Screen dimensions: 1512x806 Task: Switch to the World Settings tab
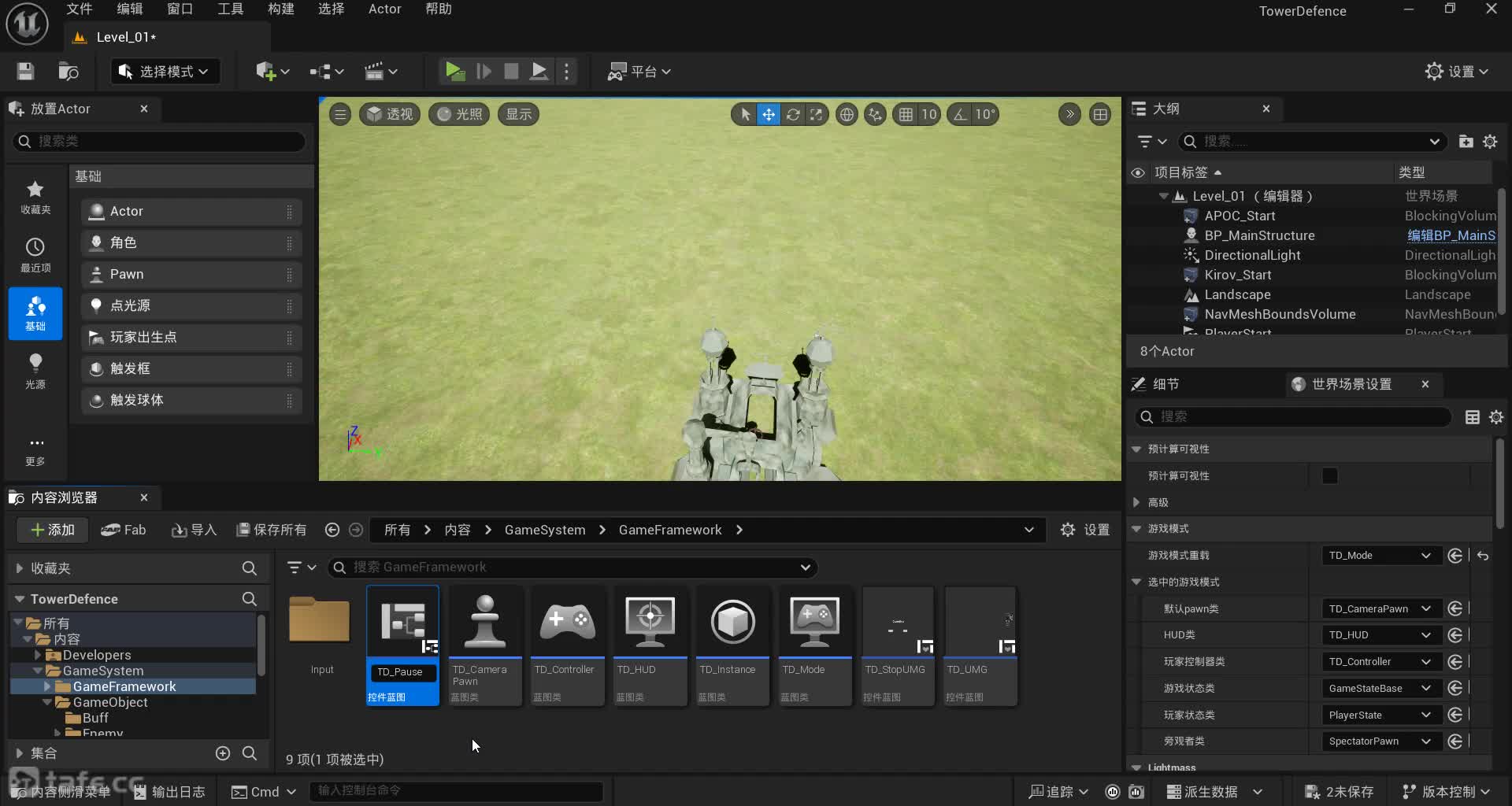(1351, 384)
